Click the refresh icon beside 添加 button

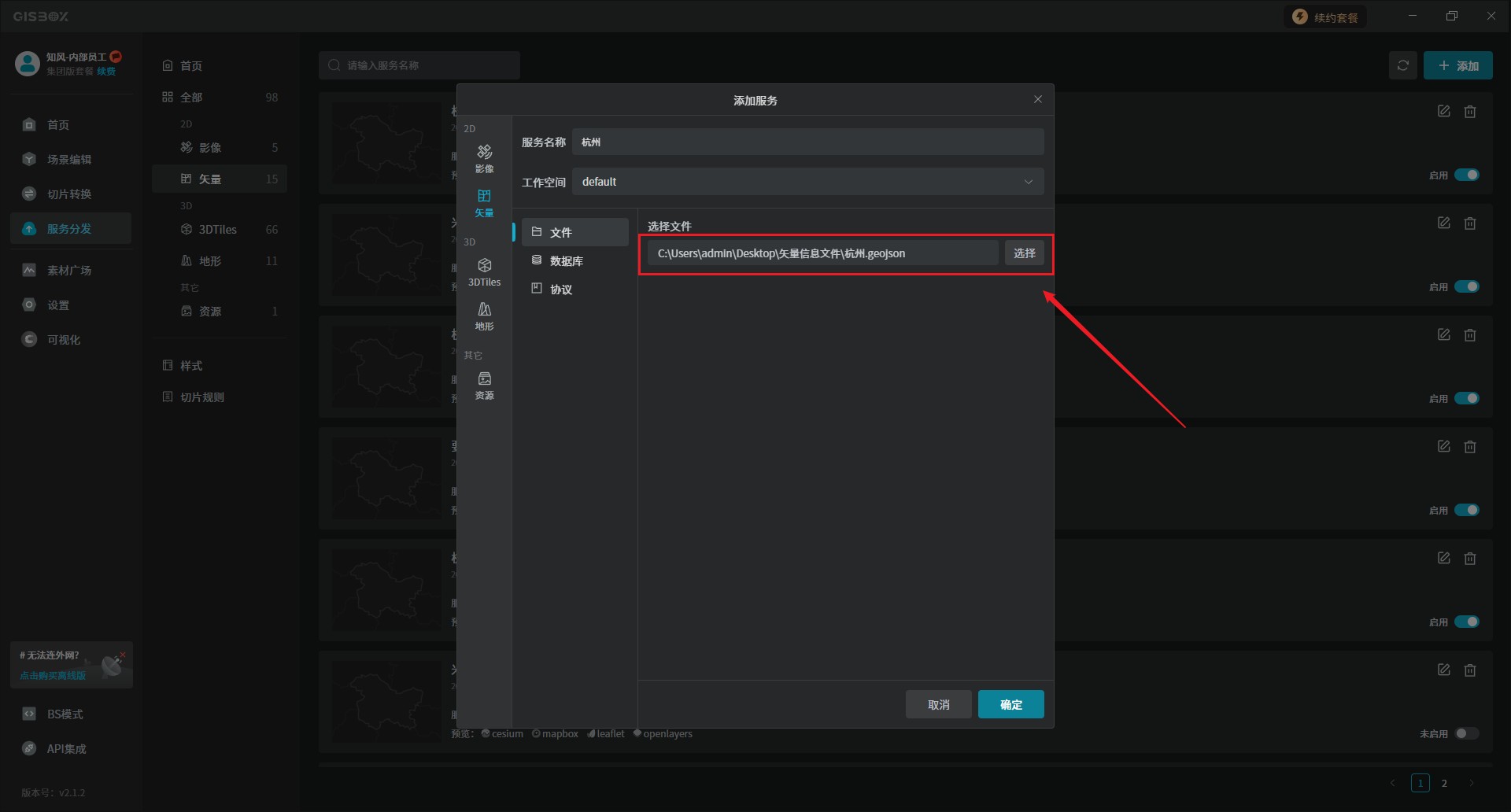[1402, 65]
